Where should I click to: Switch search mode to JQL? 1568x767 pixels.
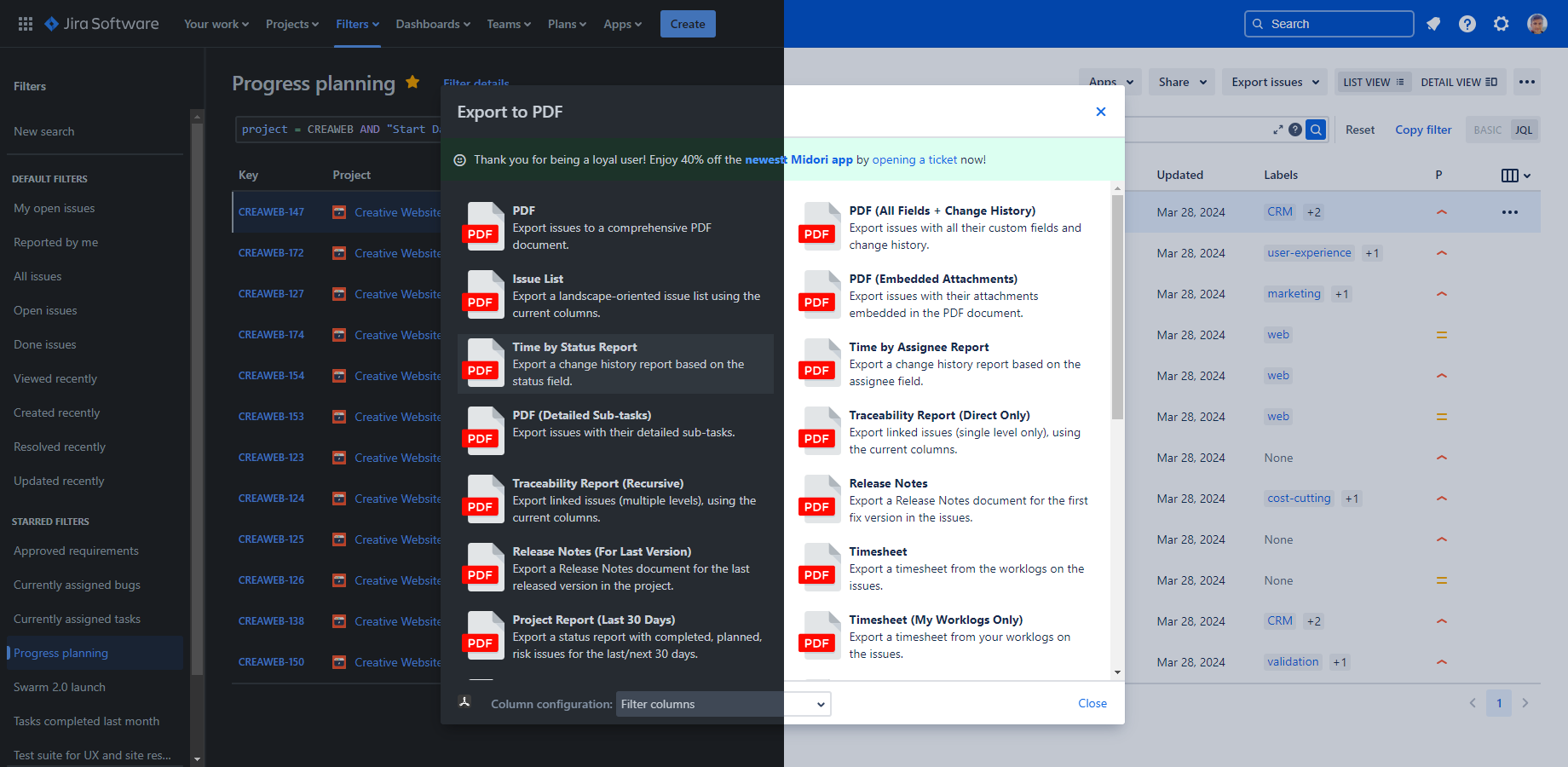pos(1524,130)
